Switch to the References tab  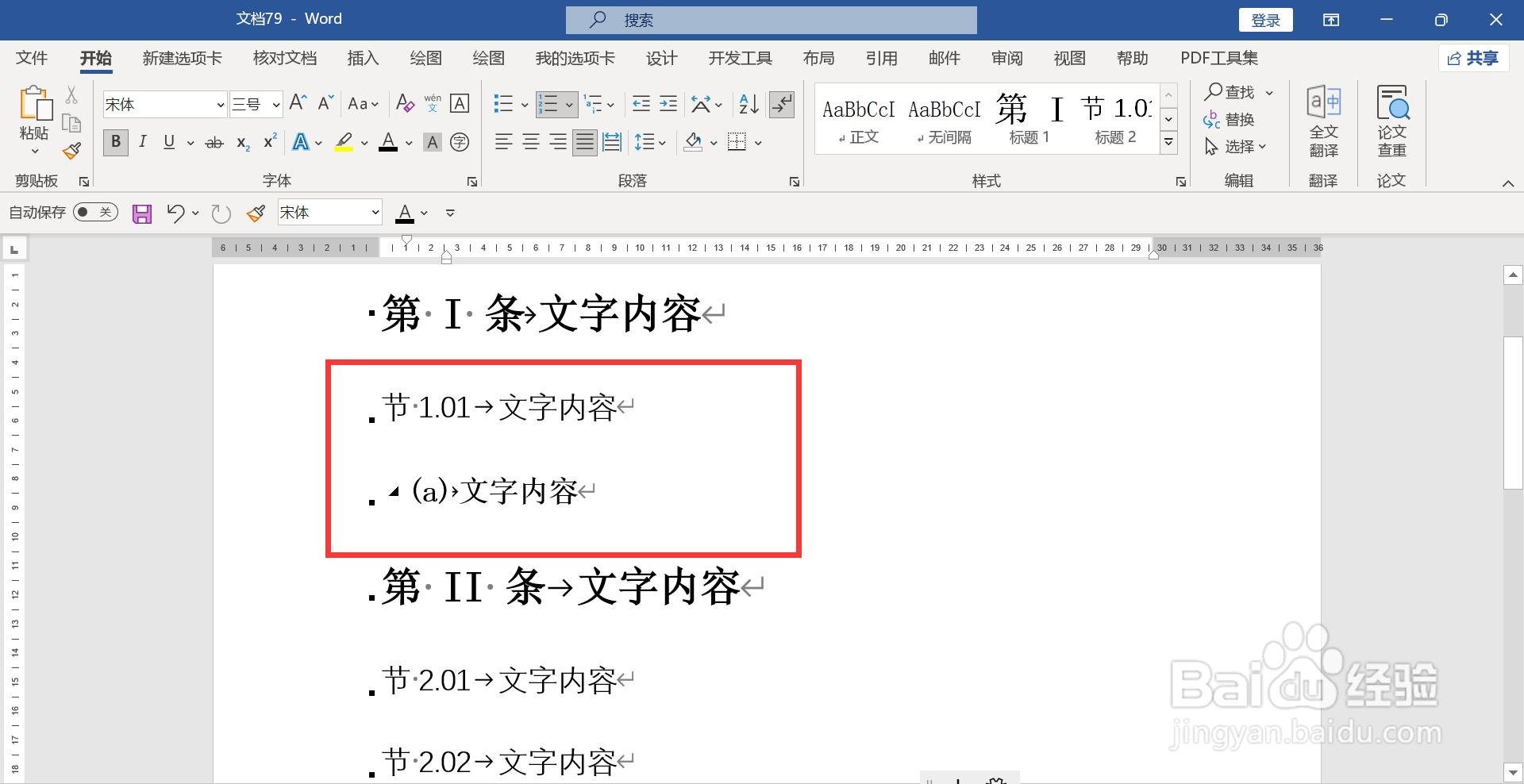coord(881,58)
